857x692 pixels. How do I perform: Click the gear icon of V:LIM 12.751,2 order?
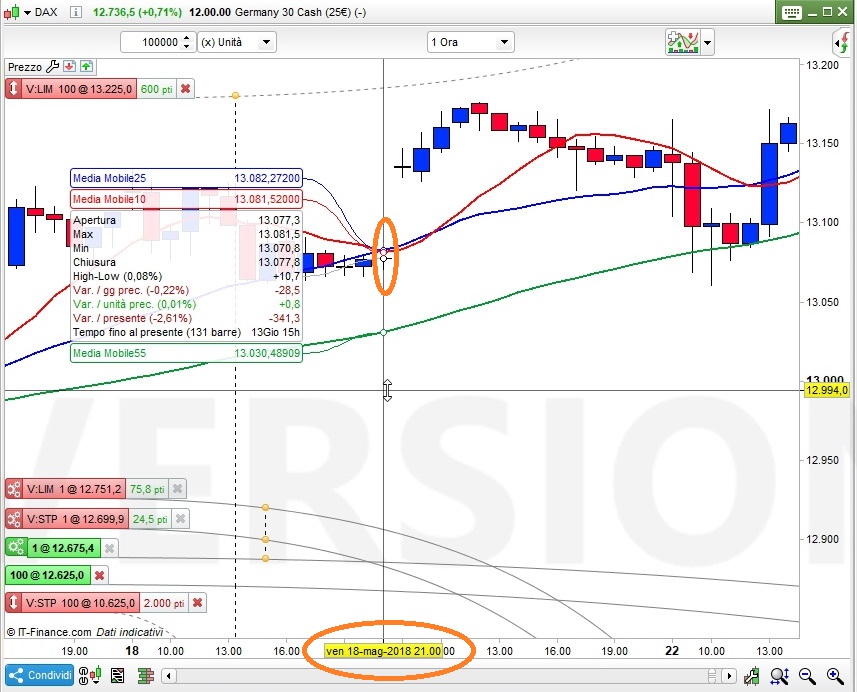click(x=14, y=489)
